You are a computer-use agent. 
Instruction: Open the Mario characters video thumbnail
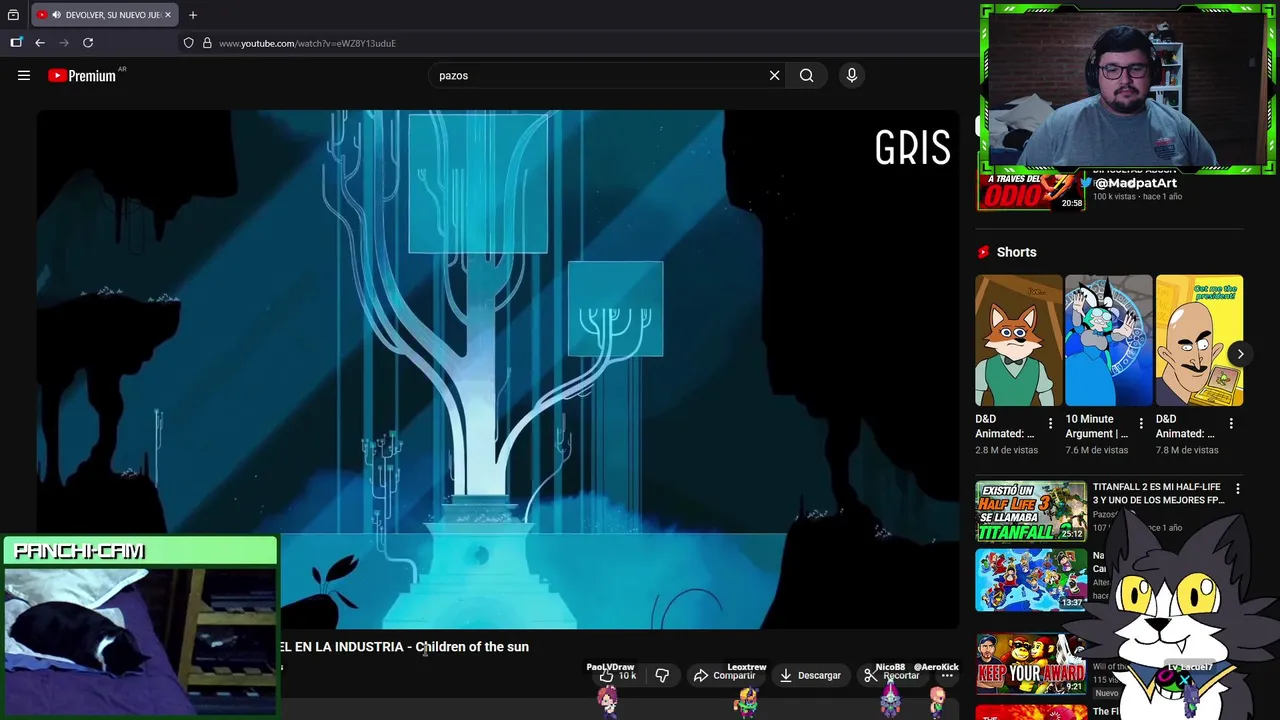(x=1031, y=579)
